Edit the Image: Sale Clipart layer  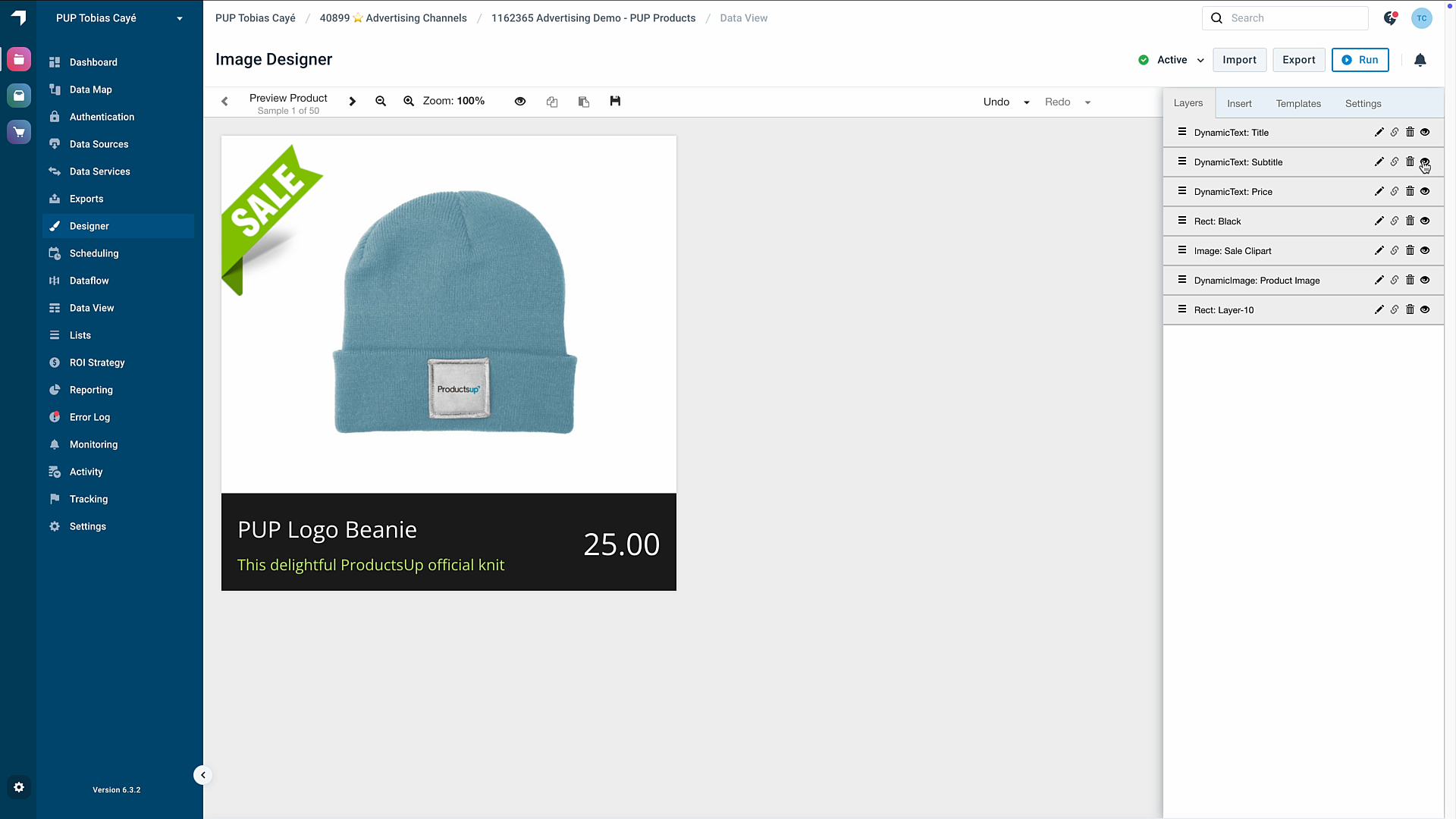tap(1379, 250)
